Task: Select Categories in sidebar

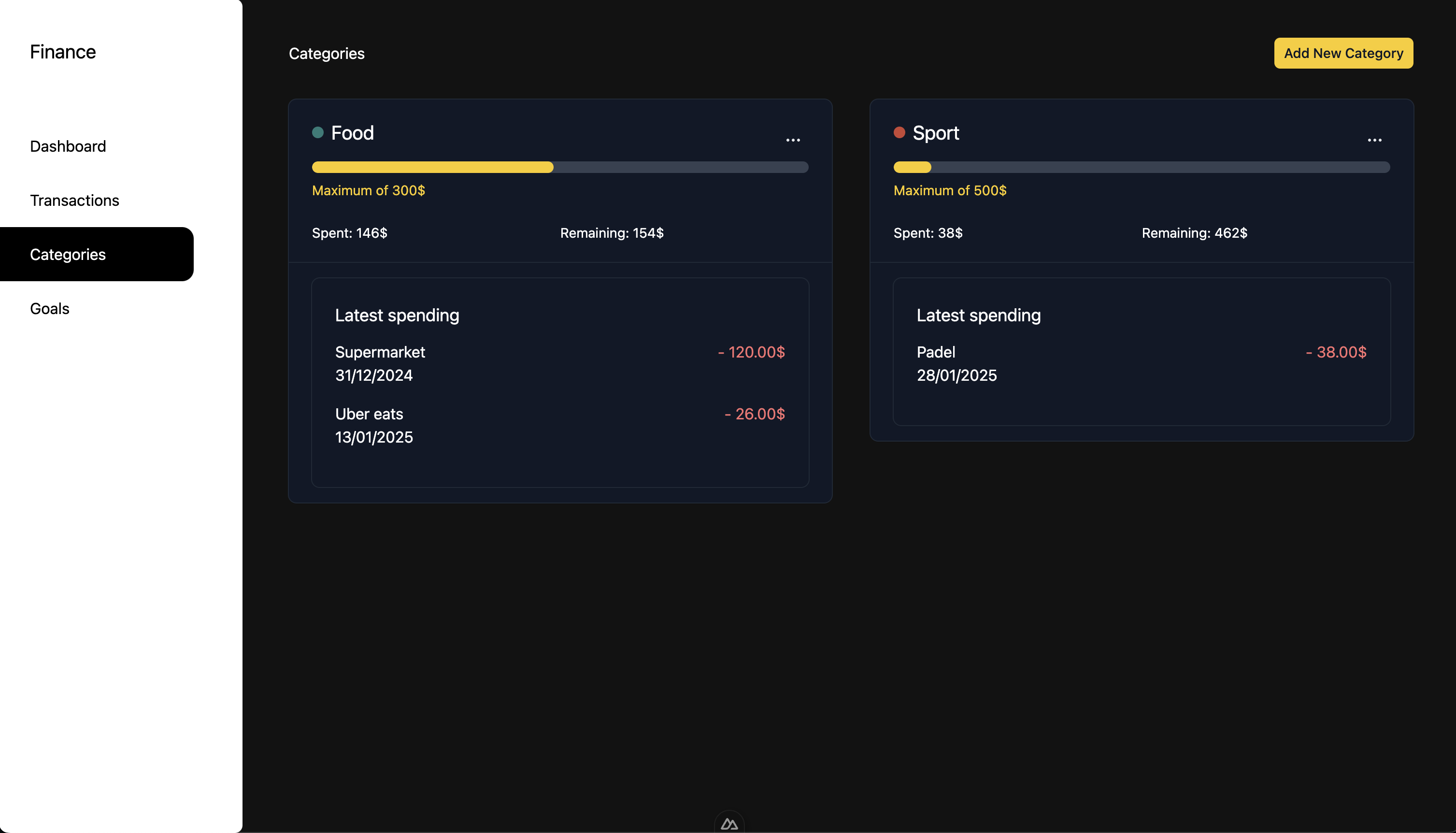Action: pos(97,254)
